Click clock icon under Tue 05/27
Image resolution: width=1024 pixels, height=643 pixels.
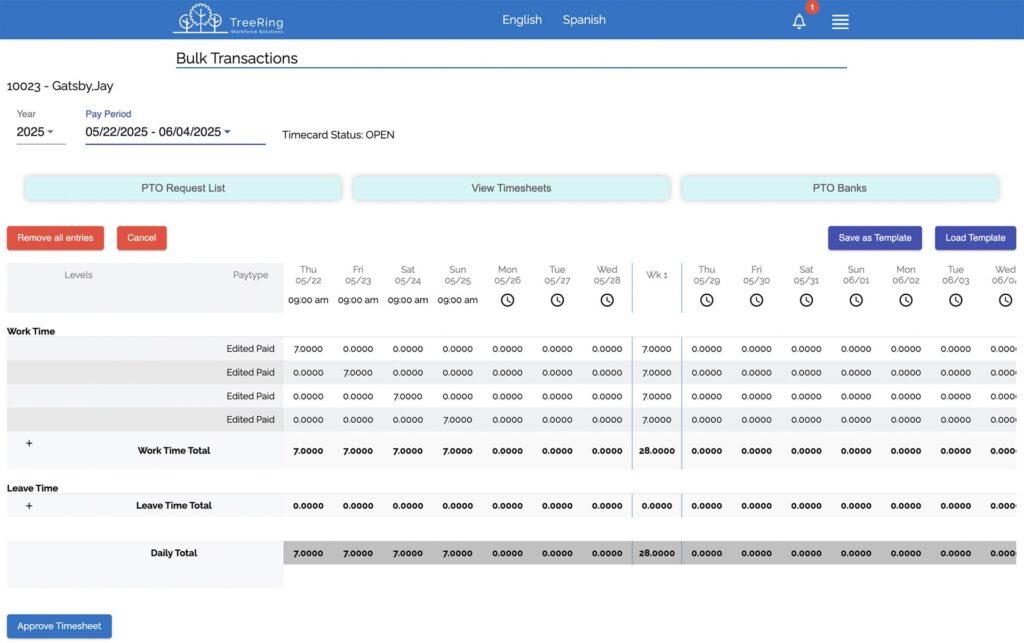click(x=557, y=300)
